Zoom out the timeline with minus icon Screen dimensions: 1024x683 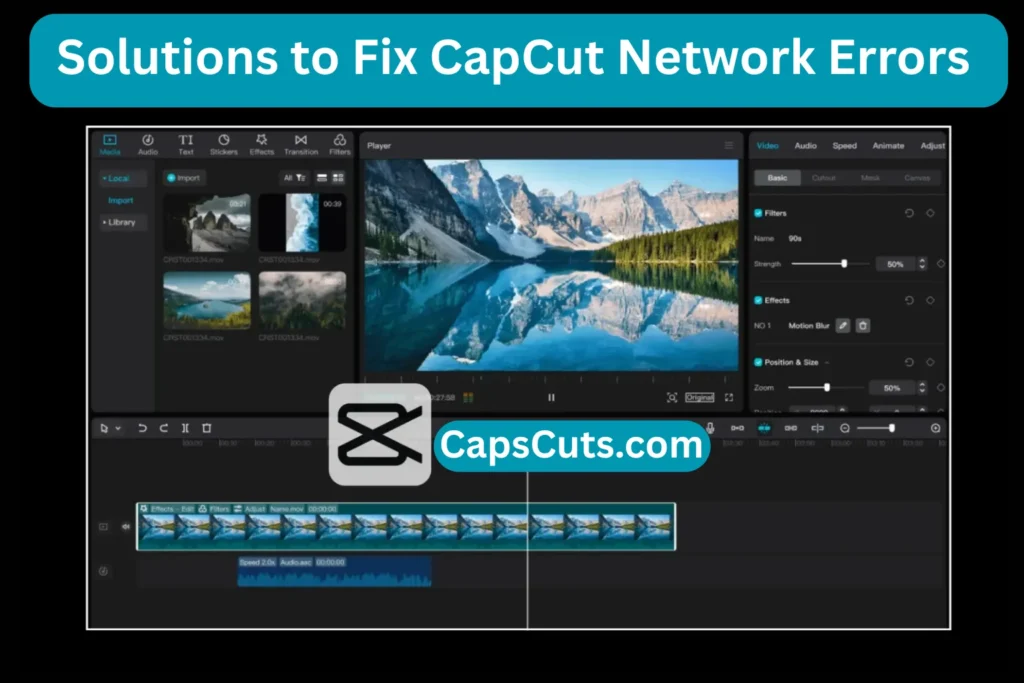click(x=844, y=428)
